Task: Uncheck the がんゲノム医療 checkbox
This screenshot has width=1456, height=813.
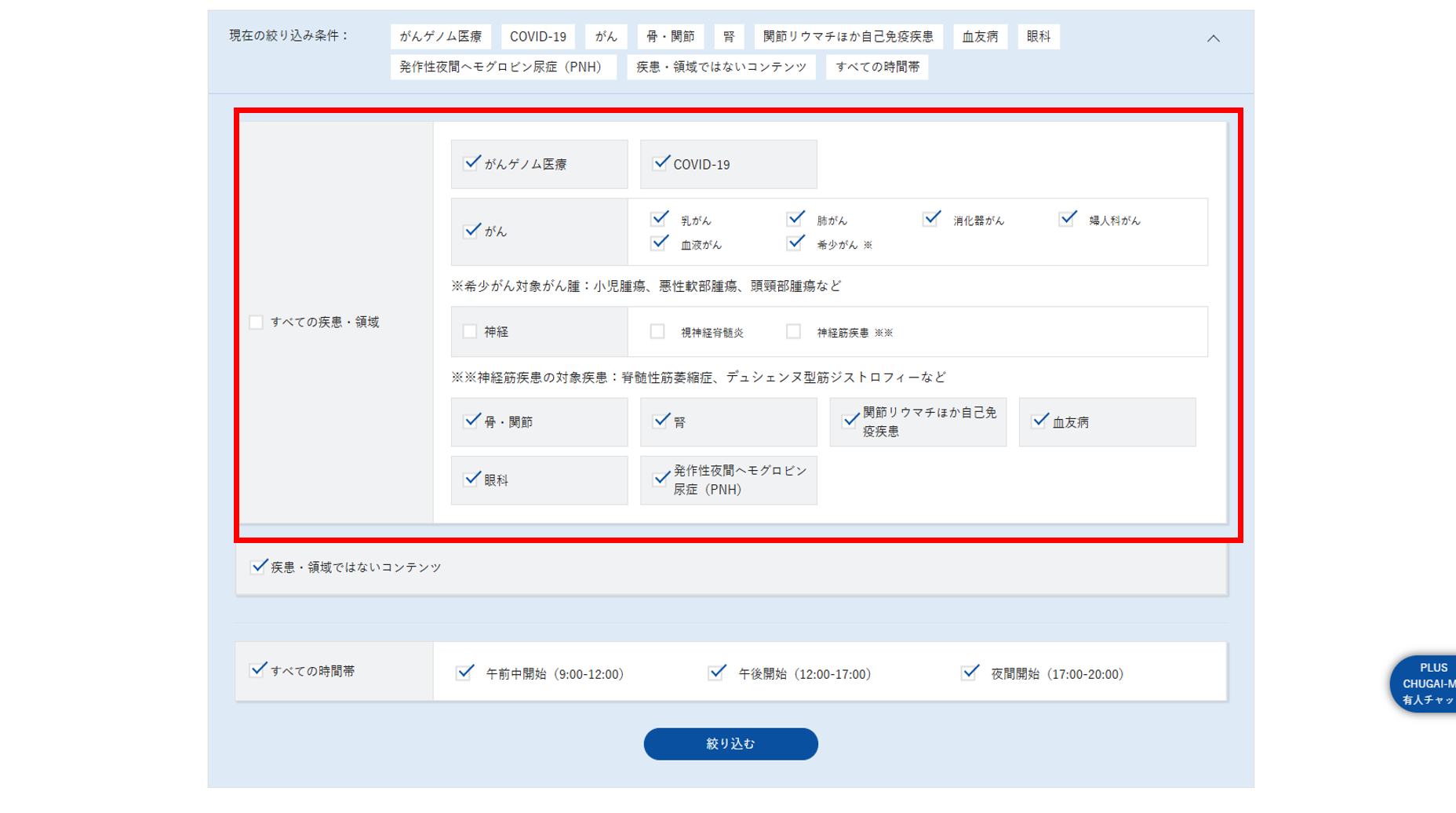Action: pyautogui.click(x=471, y=163)
